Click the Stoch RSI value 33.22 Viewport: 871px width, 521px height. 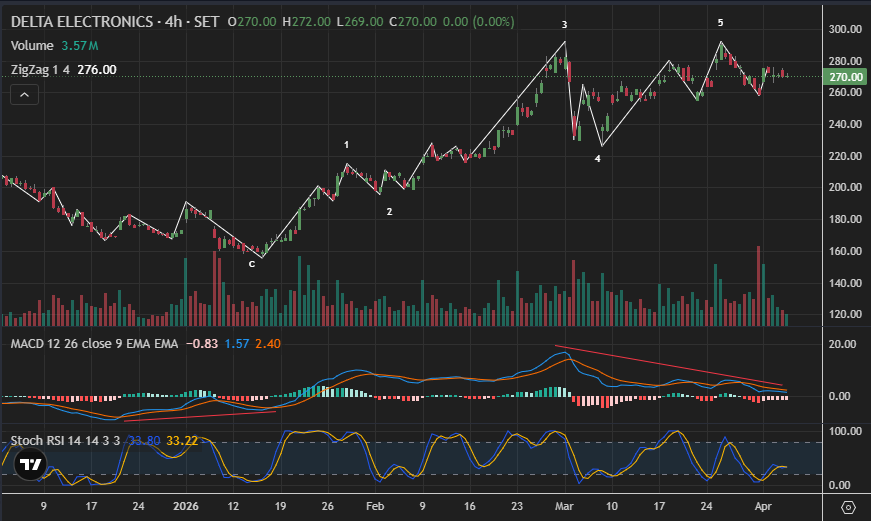coord(182,440)
